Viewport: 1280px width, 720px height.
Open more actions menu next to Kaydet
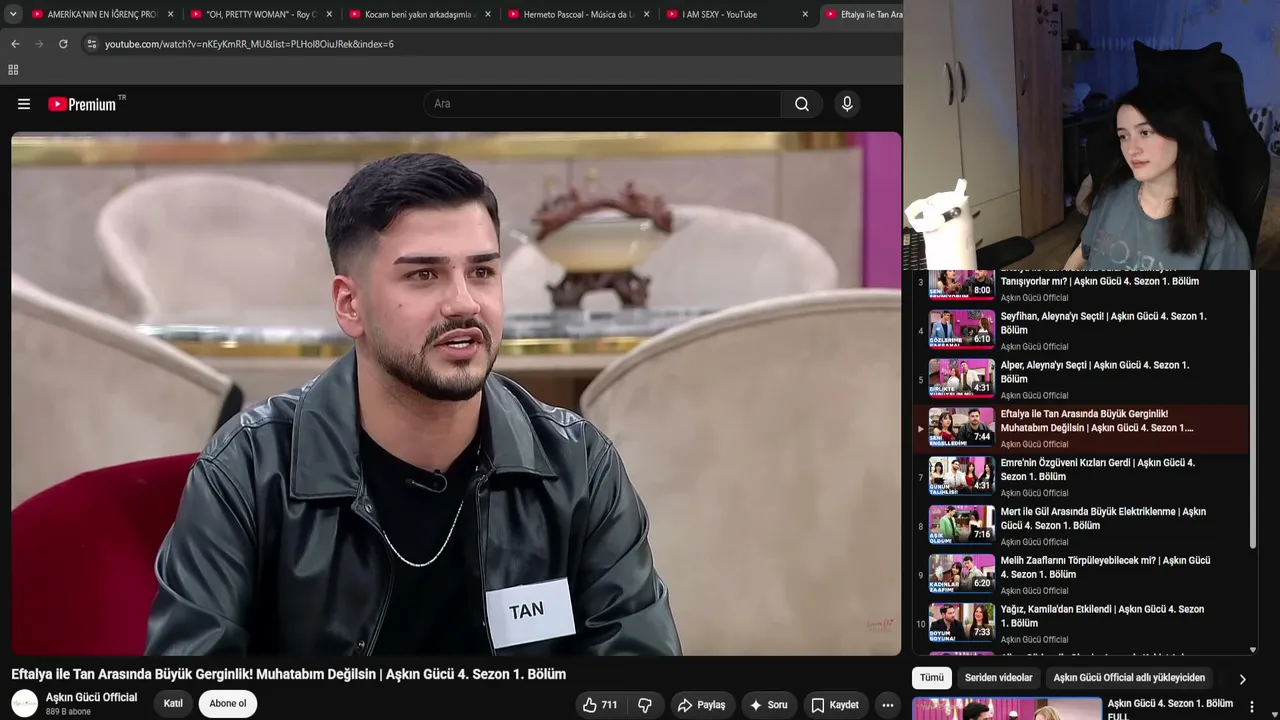[x=887, y=705]
